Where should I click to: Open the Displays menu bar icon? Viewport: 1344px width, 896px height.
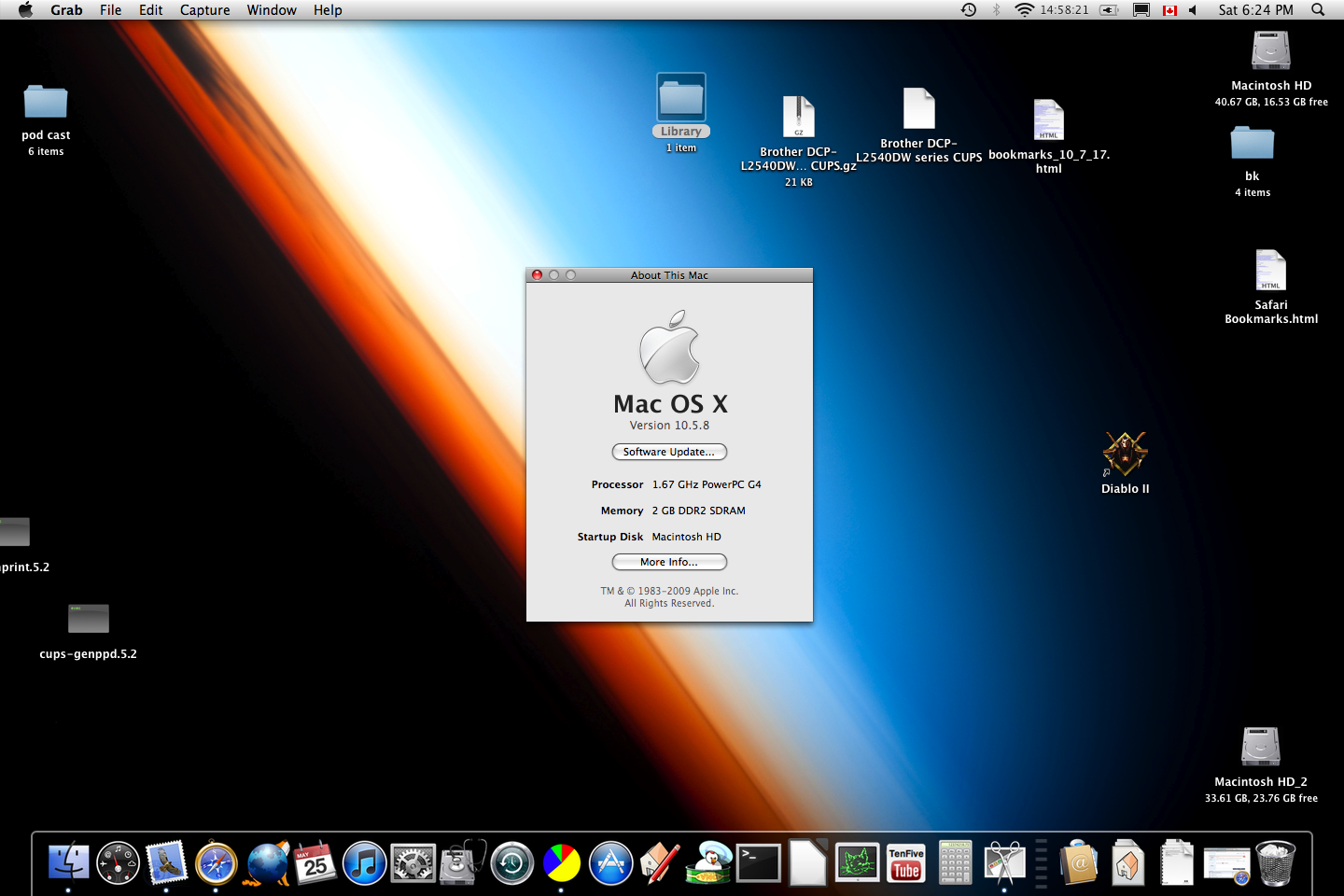[1141, 10]
